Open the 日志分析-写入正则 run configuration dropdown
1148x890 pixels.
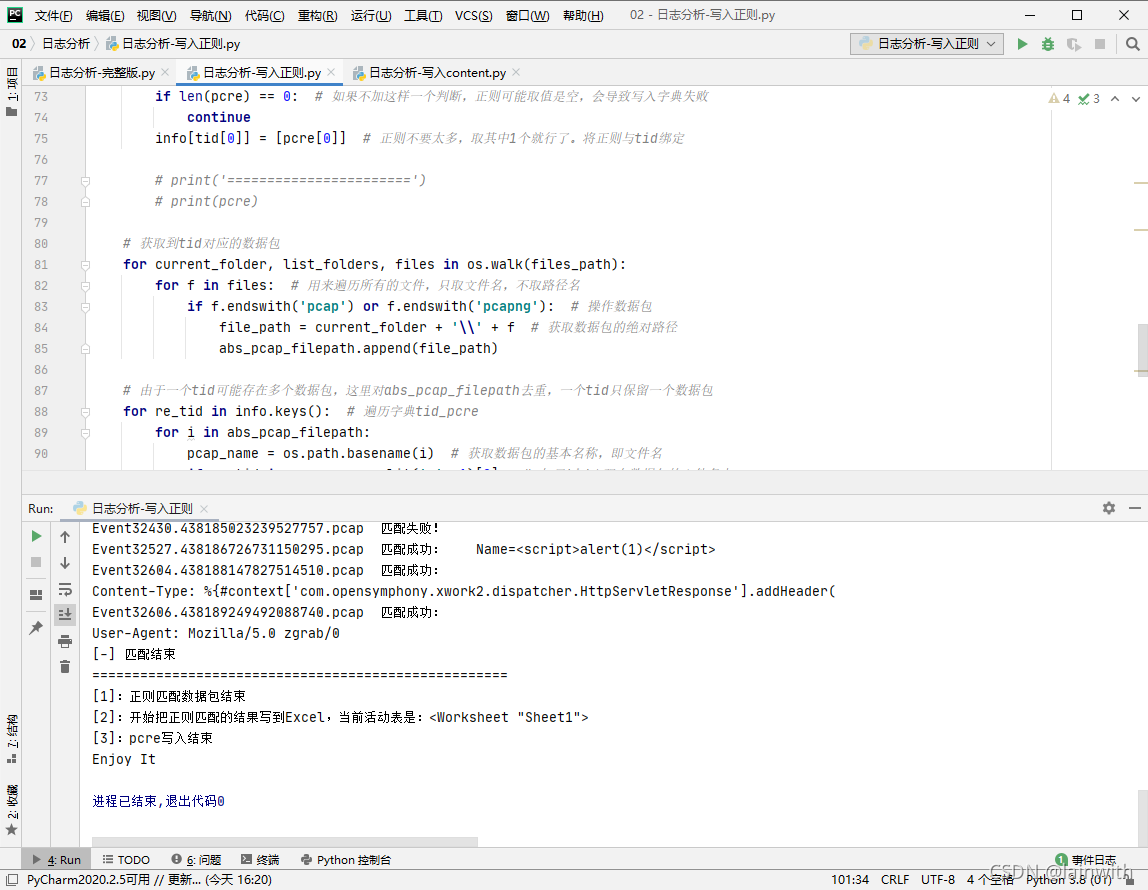click(x=926, y=44)
